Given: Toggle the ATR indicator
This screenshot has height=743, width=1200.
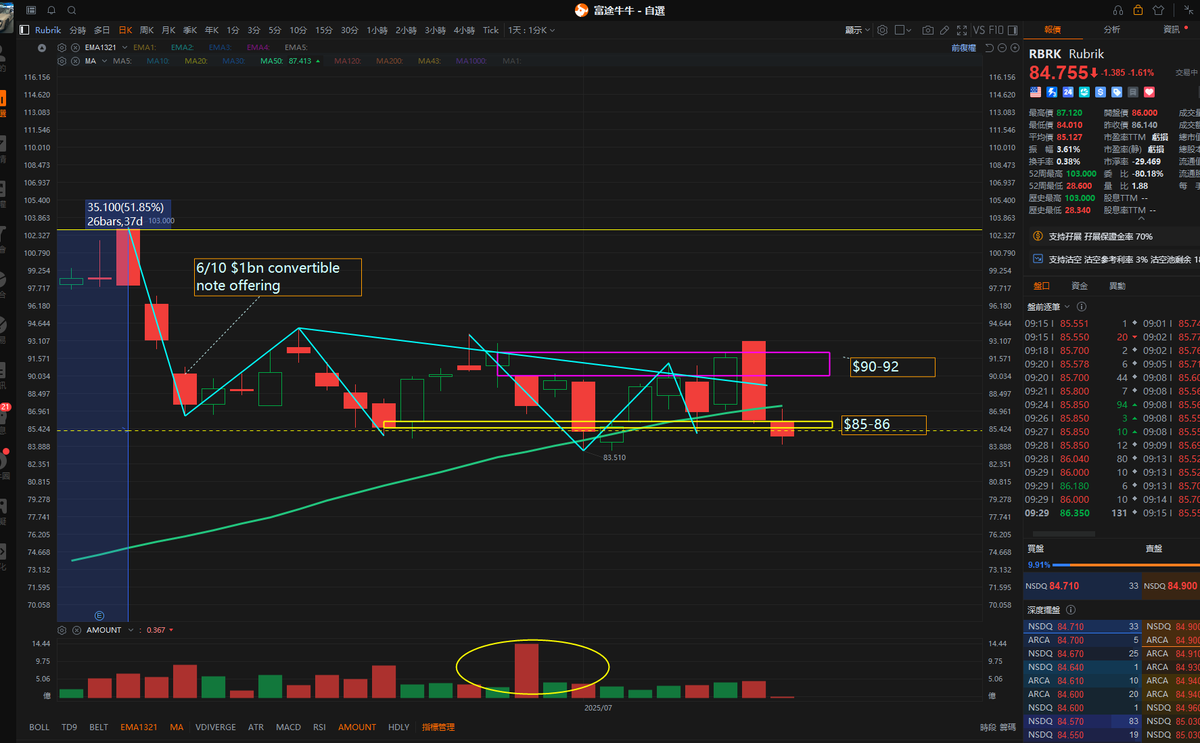Looking at the screenshot, I should click(x=256, y=727).
